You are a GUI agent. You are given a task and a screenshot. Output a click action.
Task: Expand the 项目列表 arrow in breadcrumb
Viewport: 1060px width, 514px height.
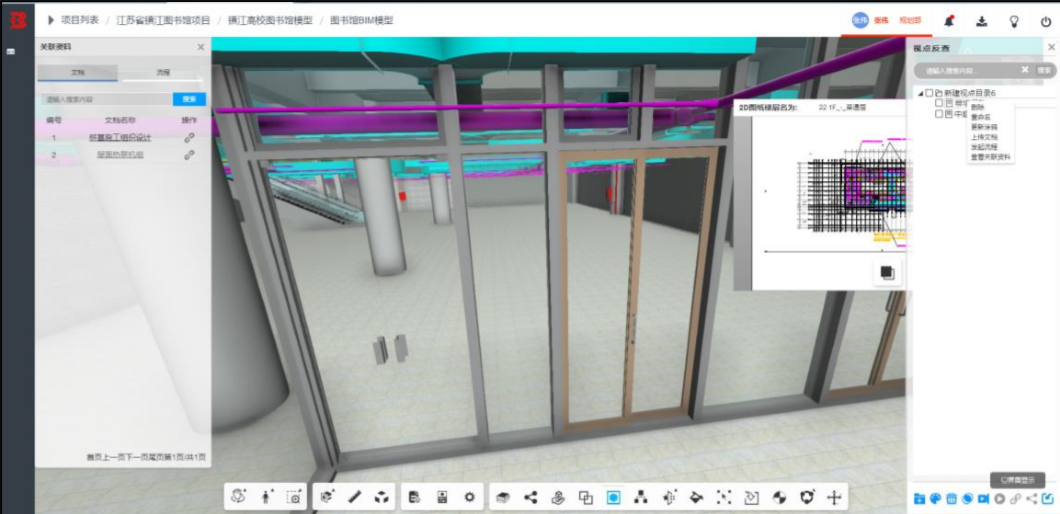pos(51,20)
